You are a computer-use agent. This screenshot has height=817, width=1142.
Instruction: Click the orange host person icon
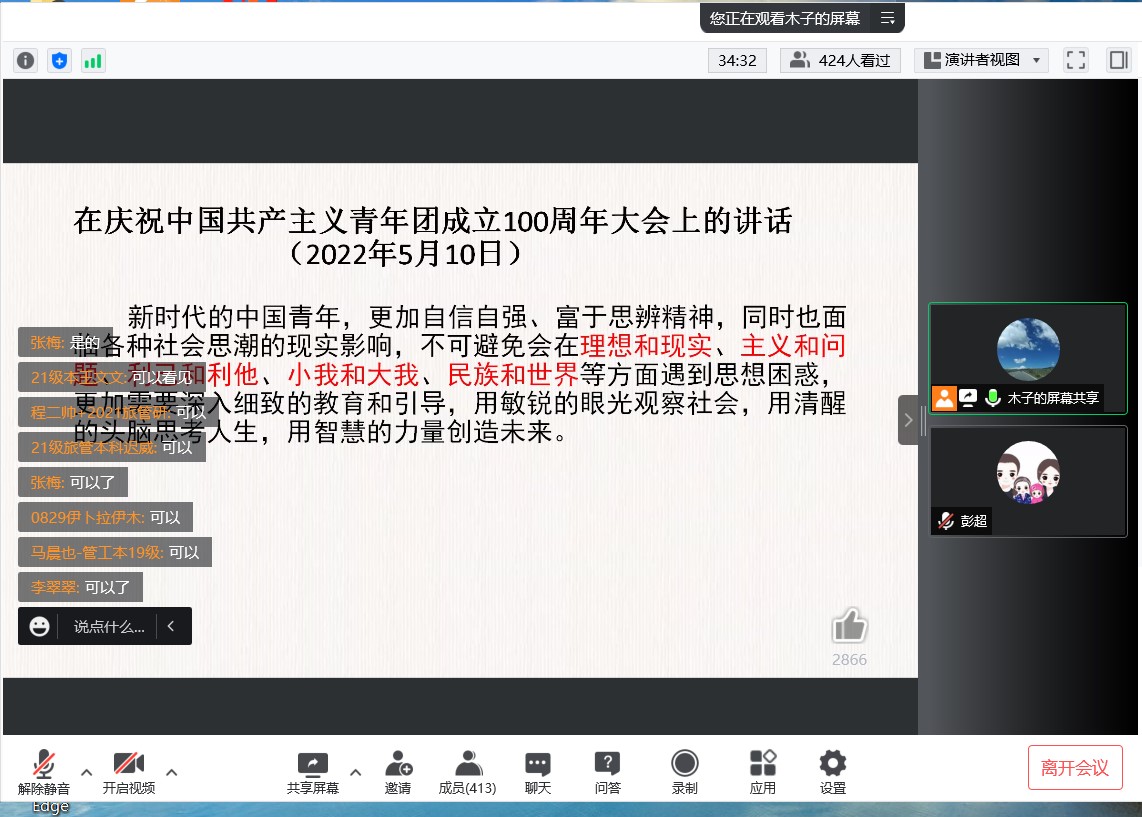pos(944,398)
